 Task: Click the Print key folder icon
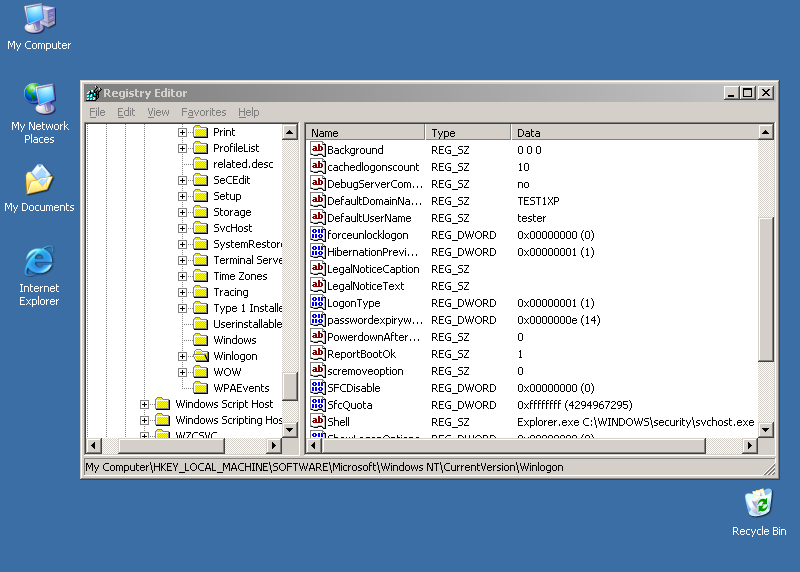(201, 132)
